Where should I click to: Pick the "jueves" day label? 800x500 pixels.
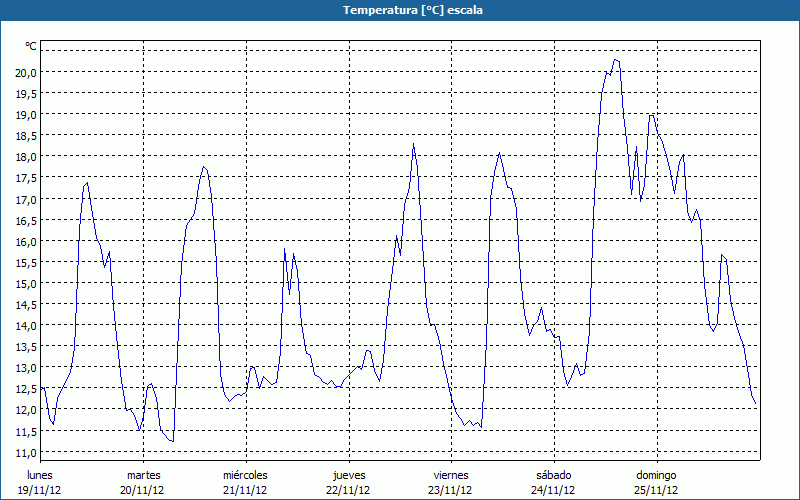point(348,474)
